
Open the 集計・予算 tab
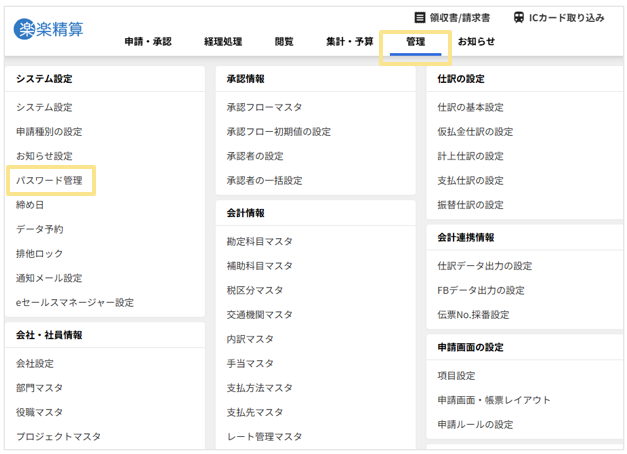[x=349, y=42]
